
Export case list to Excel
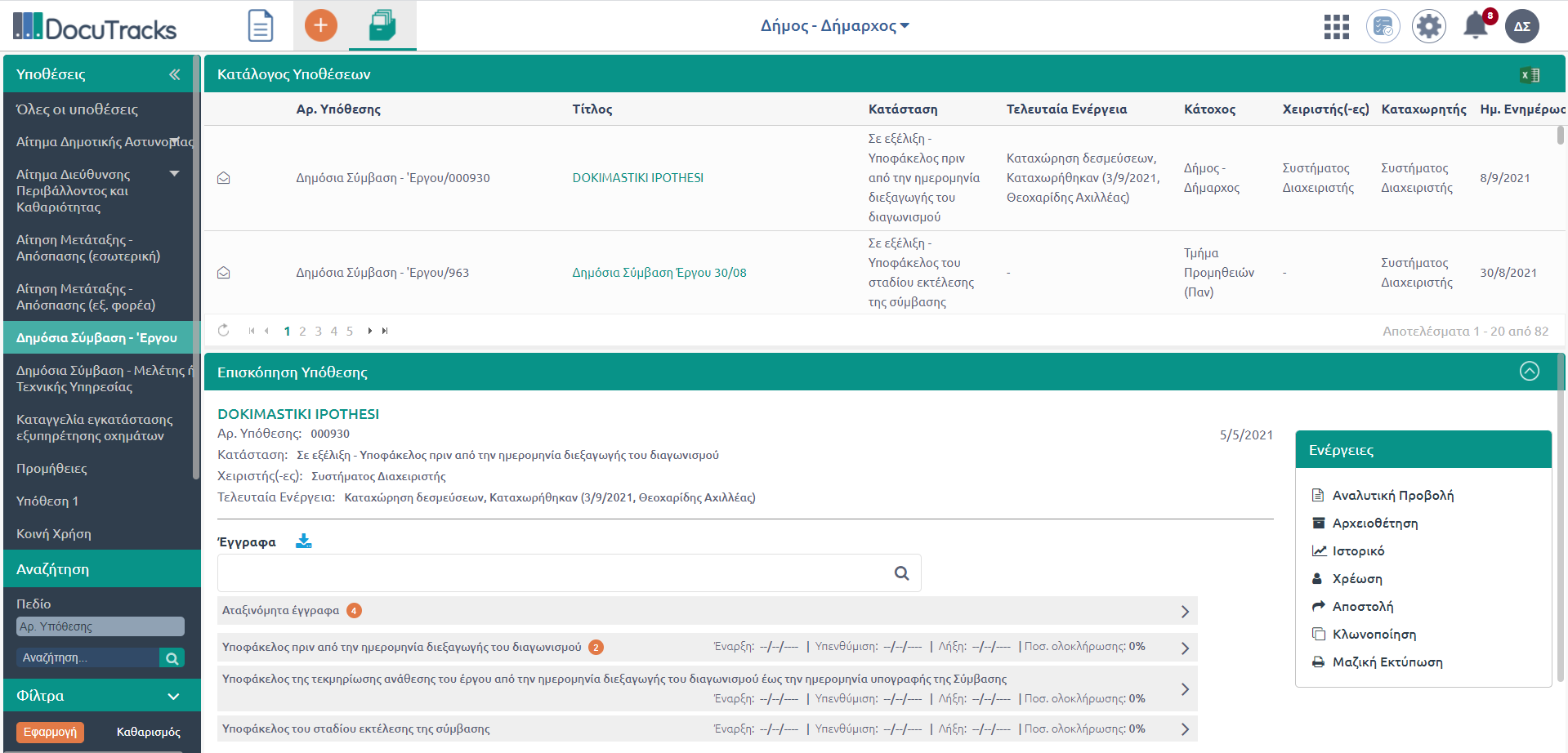(x=1530, y=75)
